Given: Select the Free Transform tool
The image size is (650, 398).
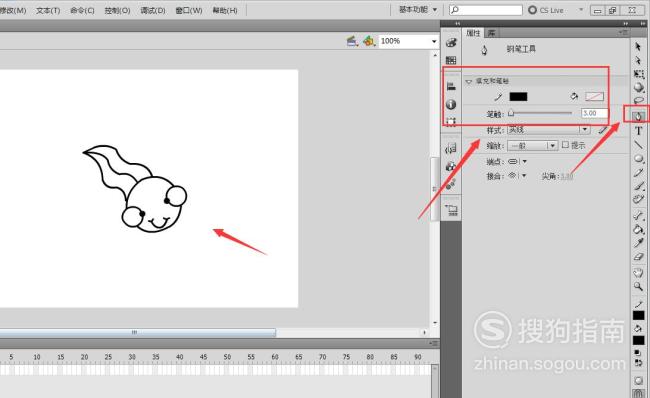Looking at the screenshot, I should (638, 74).
